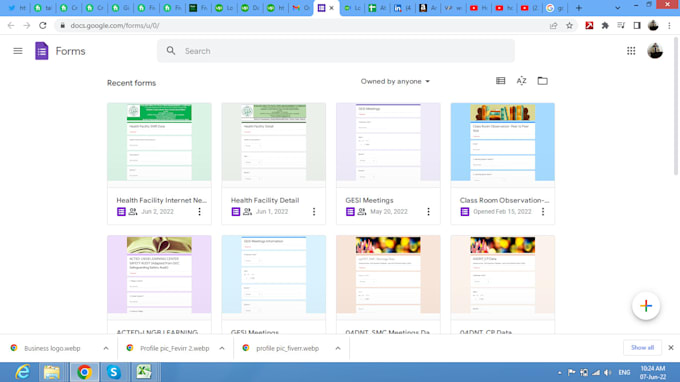Expand Profile pic_Fevirr 2.webp download options
Screen dimensions: 680x382
point(222,348)
